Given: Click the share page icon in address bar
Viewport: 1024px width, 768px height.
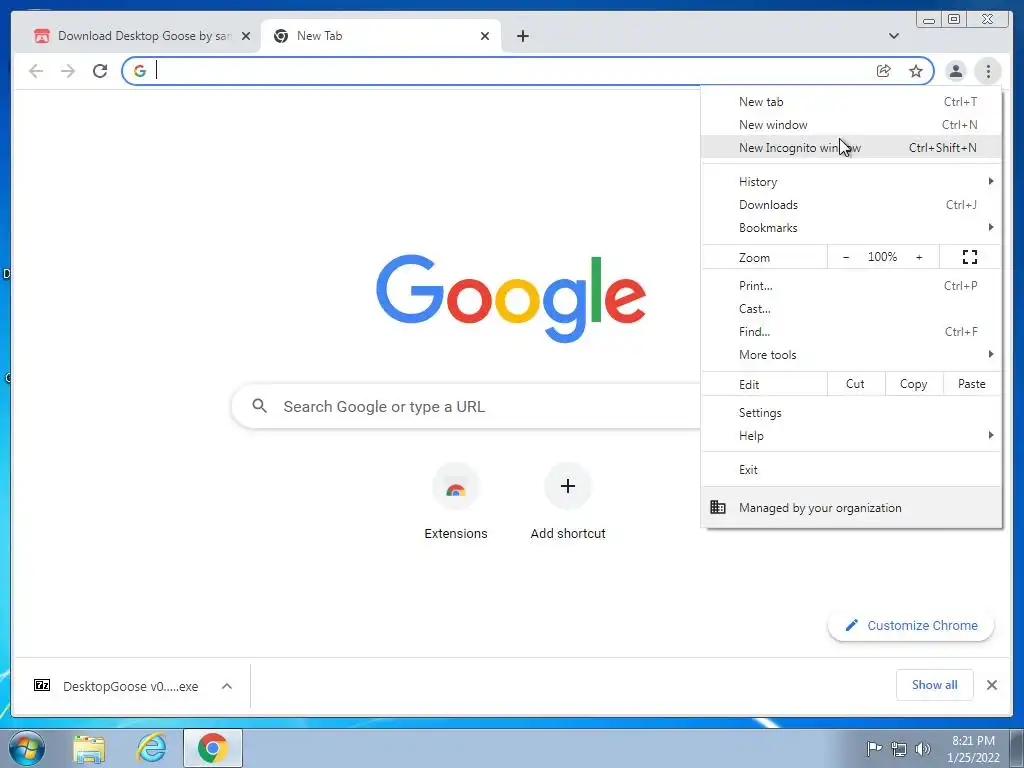Looking at the screenshot, I should [884, 71].
